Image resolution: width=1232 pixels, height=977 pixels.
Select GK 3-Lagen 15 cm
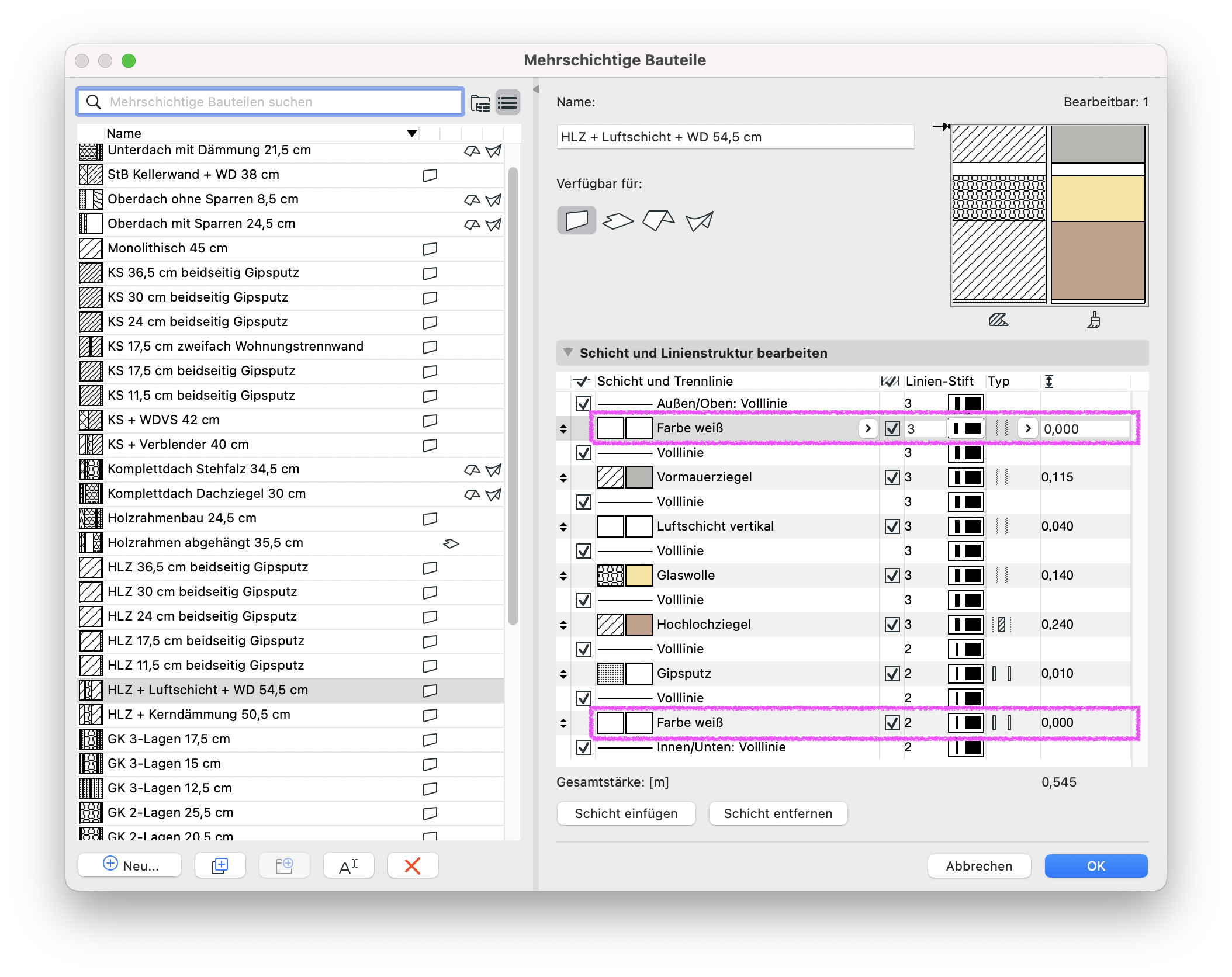(x=290, y=764)
